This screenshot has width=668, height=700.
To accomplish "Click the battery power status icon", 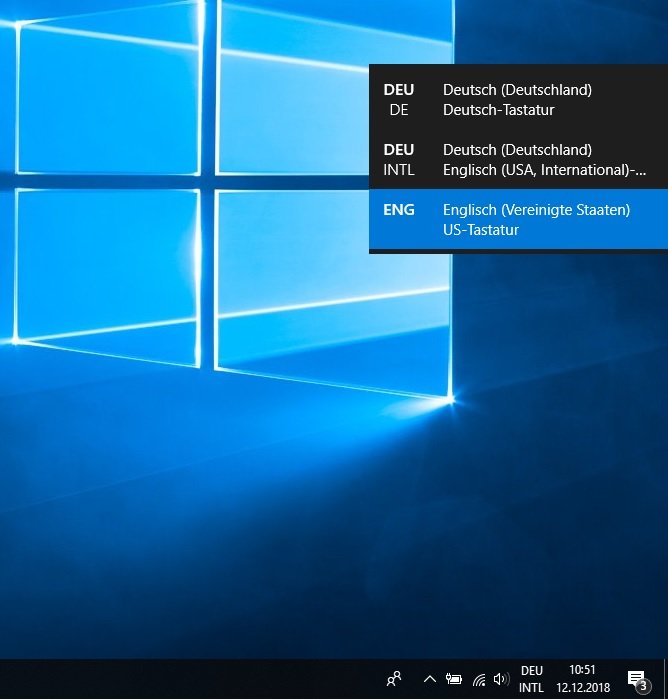I will [453, 680].
